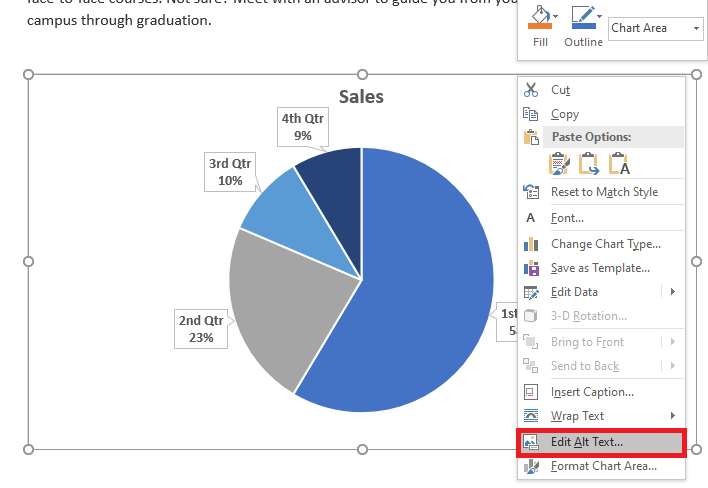708x488 pixels.
Task: Click the top-left corner sizing handle
Action: [28, 74]
